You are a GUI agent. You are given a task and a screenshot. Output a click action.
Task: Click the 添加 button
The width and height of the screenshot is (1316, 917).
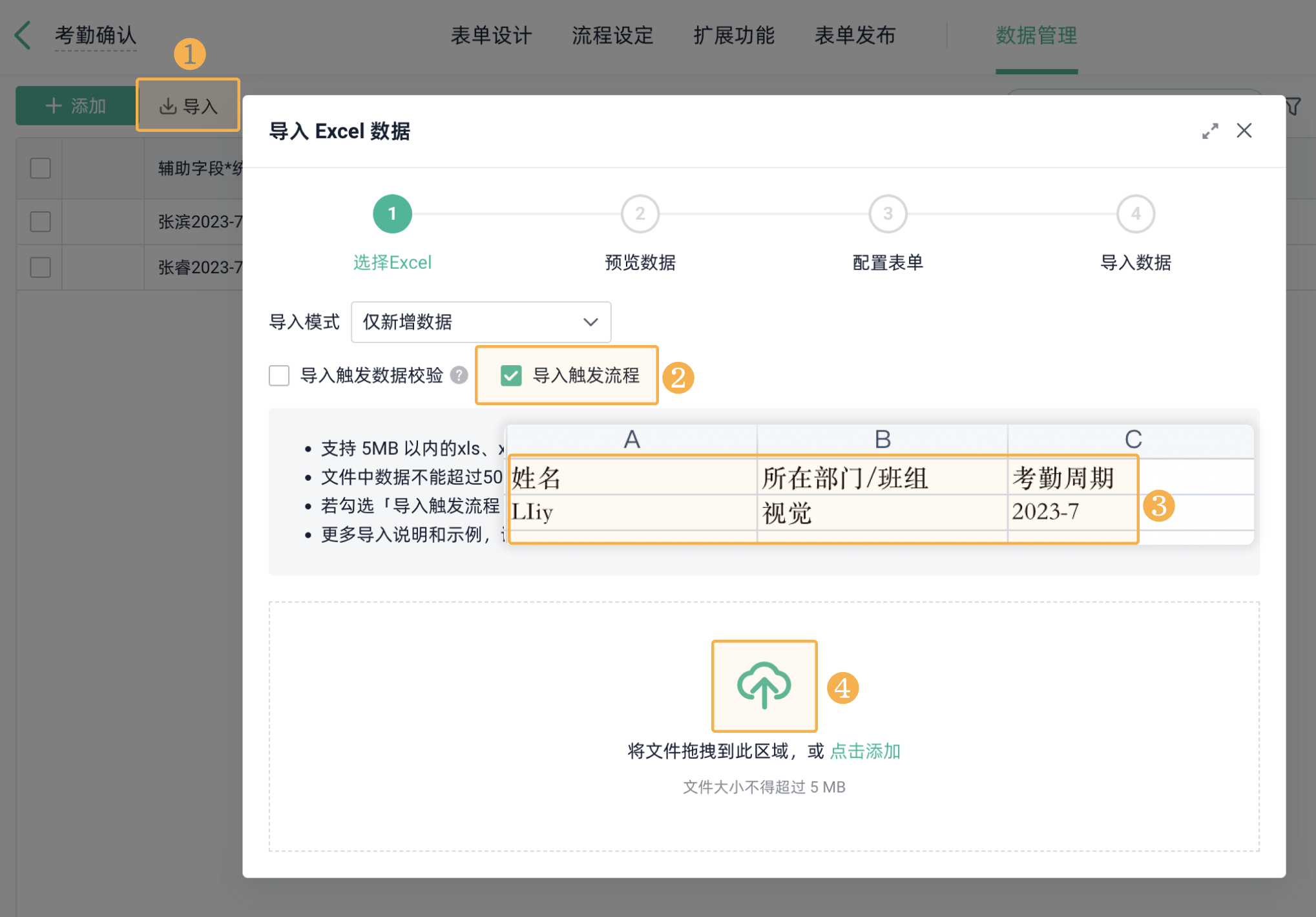point(76,105)
